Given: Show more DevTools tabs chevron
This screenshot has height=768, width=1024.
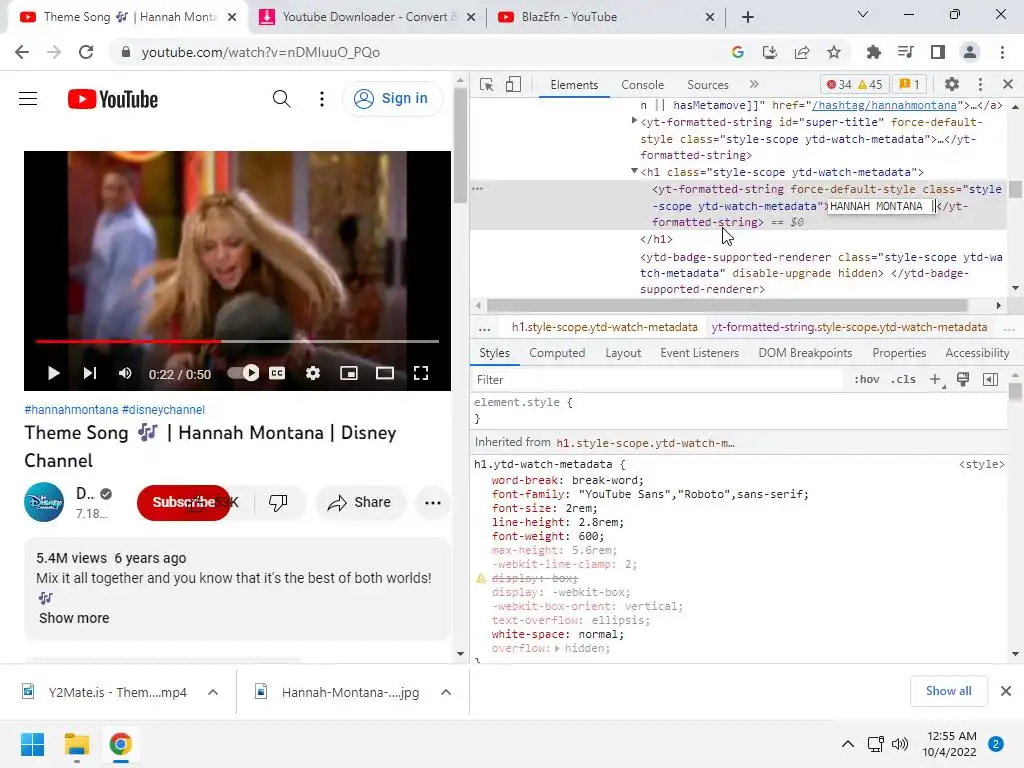Looking at the screenshot, I should click(754, 84).
